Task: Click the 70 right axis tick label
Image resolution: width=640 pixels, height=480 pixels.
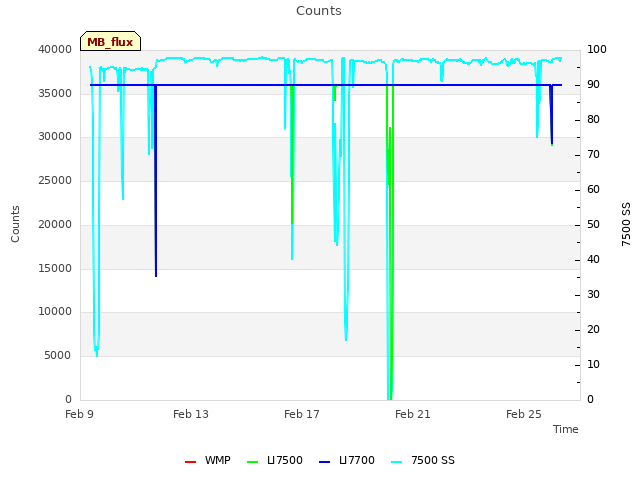Action: tap(593, 154)
